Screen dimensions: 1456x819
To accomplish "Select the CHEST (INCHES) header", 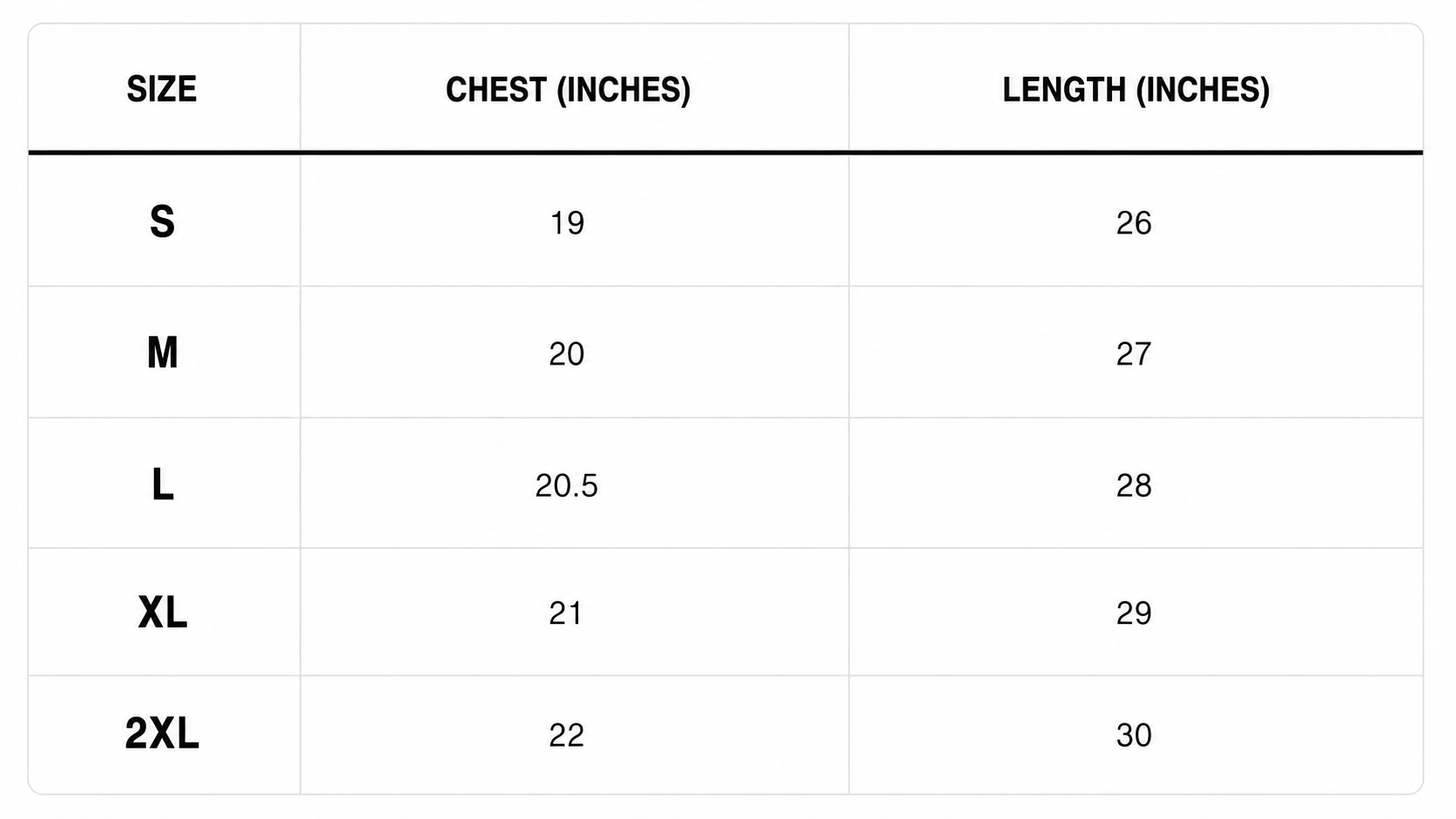I will [x=568, y=90].
